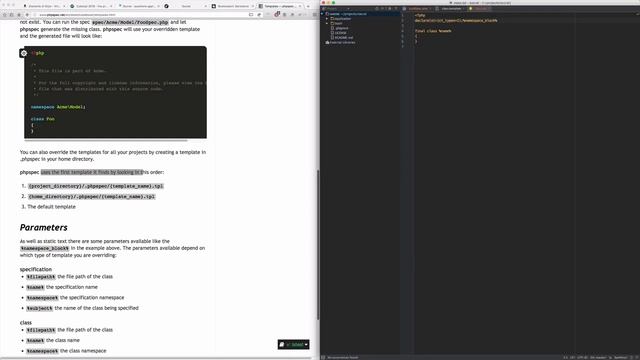Click the declare(strict_types) line in editor
The height and width of the screenshot is (360, 640).
456,20
